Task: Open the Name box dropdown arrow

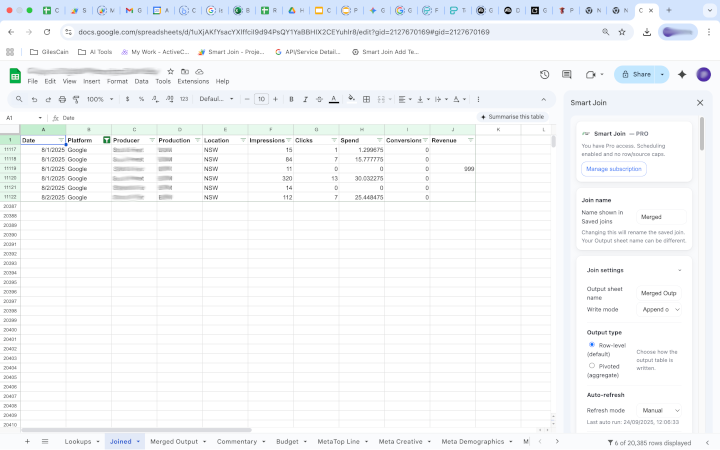Action: pyautogui.click(x=40, y=118)
